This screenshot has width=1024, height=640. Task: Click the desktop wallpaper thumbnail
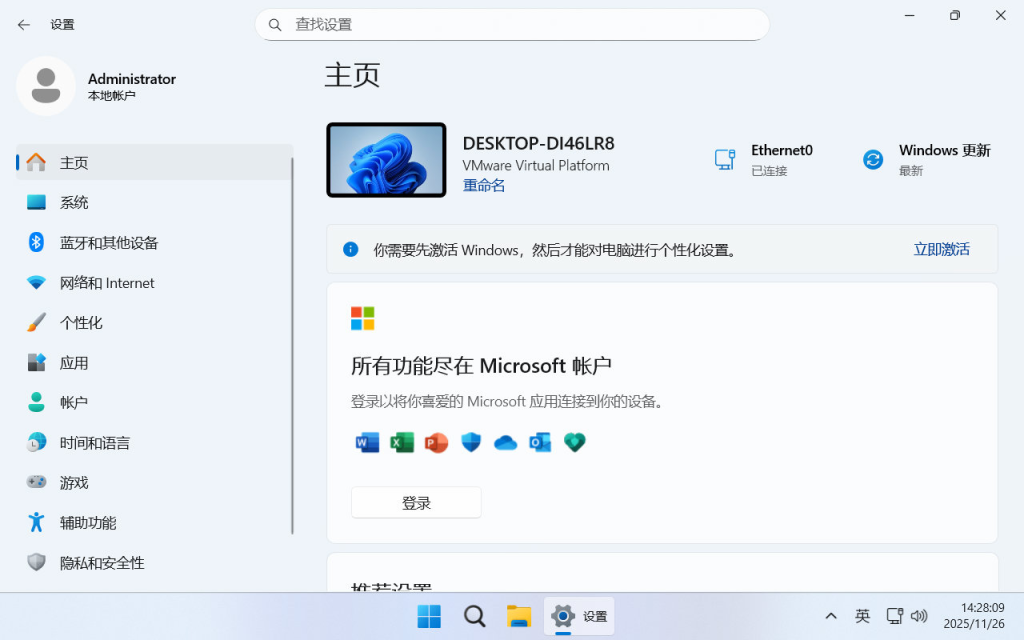386,160
